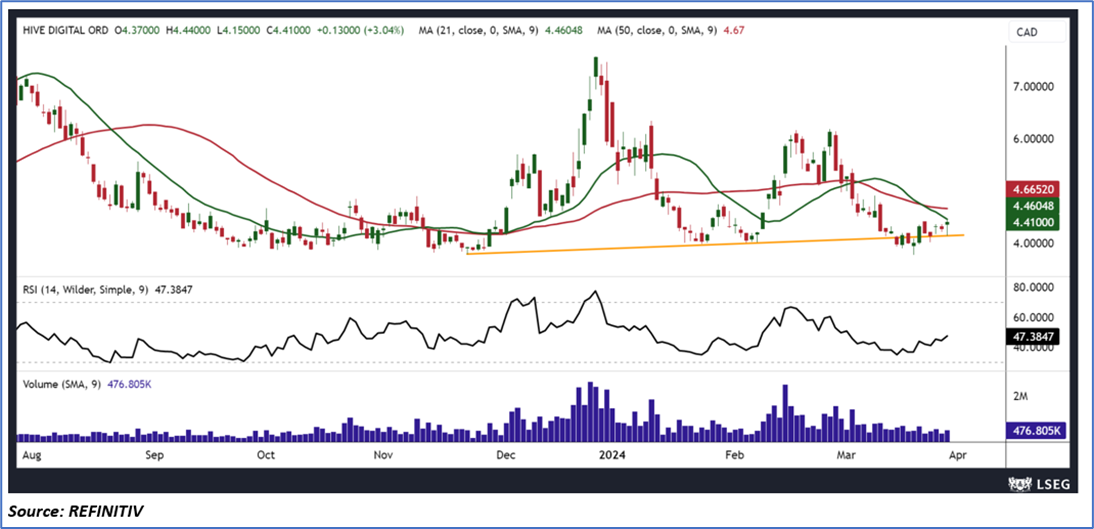Click the 6.00000 price axis label
1094x529 pixels.
(x=1034, y=139)
